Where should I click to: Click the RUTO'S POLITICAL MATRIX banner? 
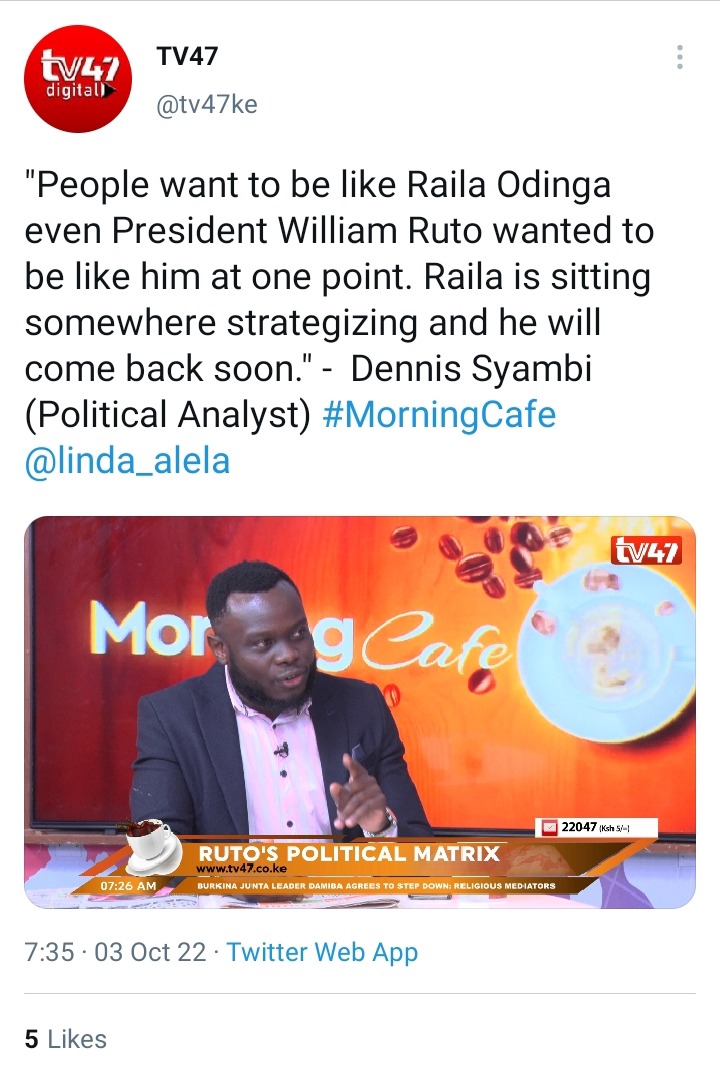349,853
